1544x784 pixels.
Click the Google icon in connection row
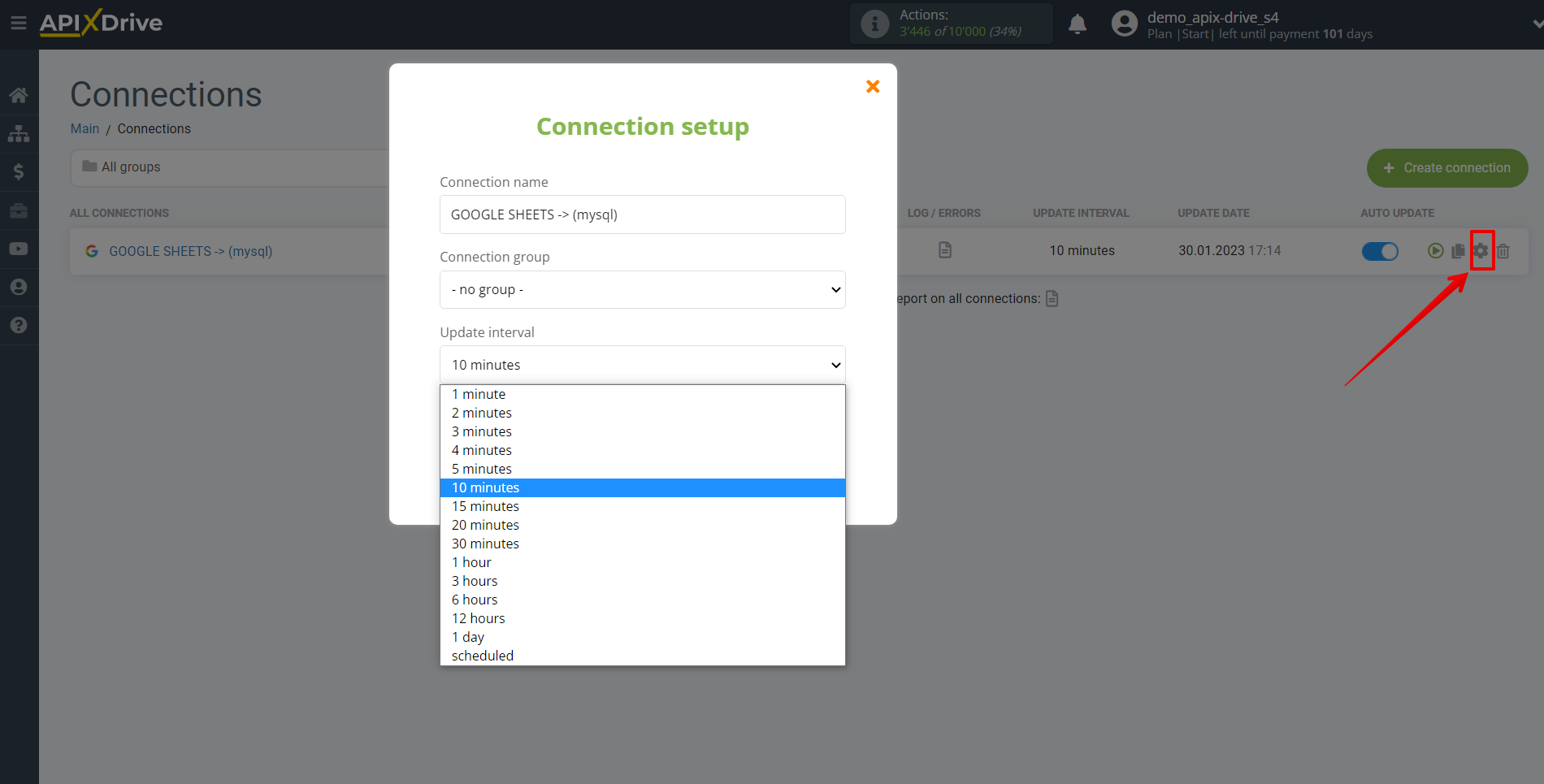[92, 251]
